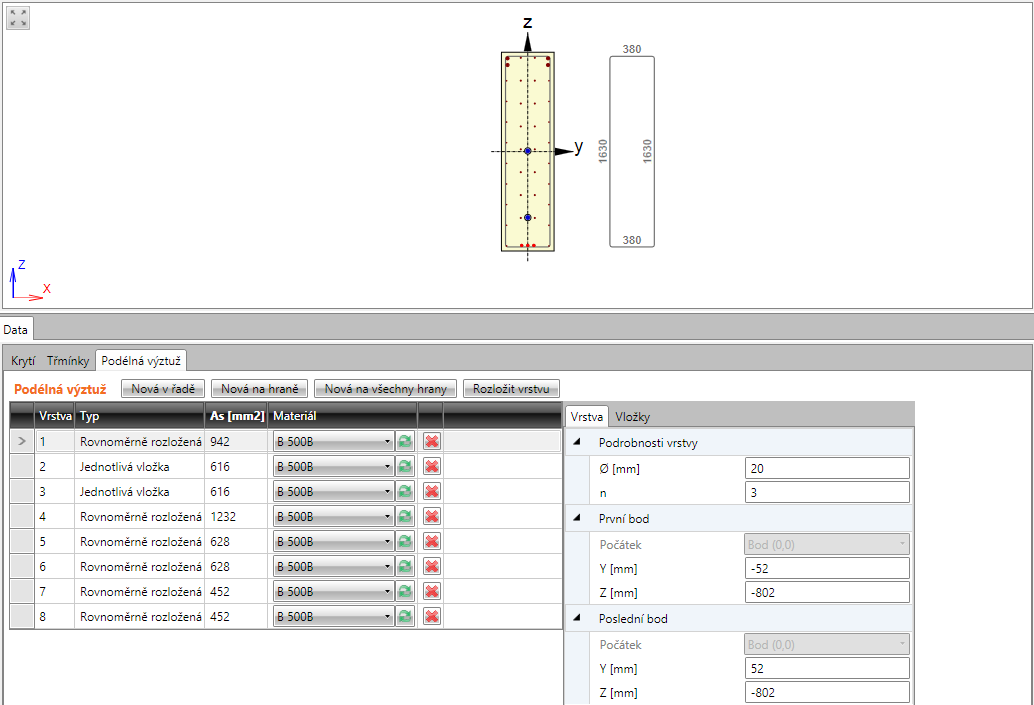Edit bar count n field
1034x705 pixels.
point(827,492)
